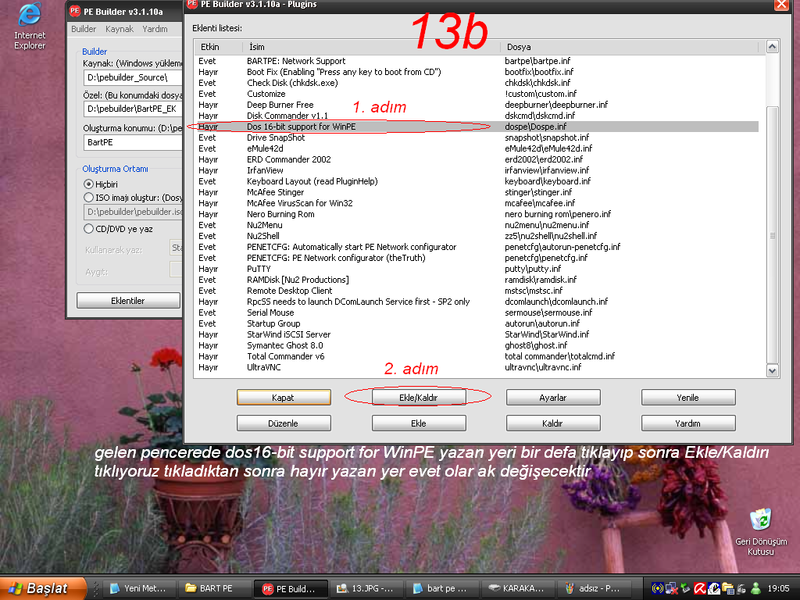Open Internet Explorer desktop icon

click(x=29, y=27)
